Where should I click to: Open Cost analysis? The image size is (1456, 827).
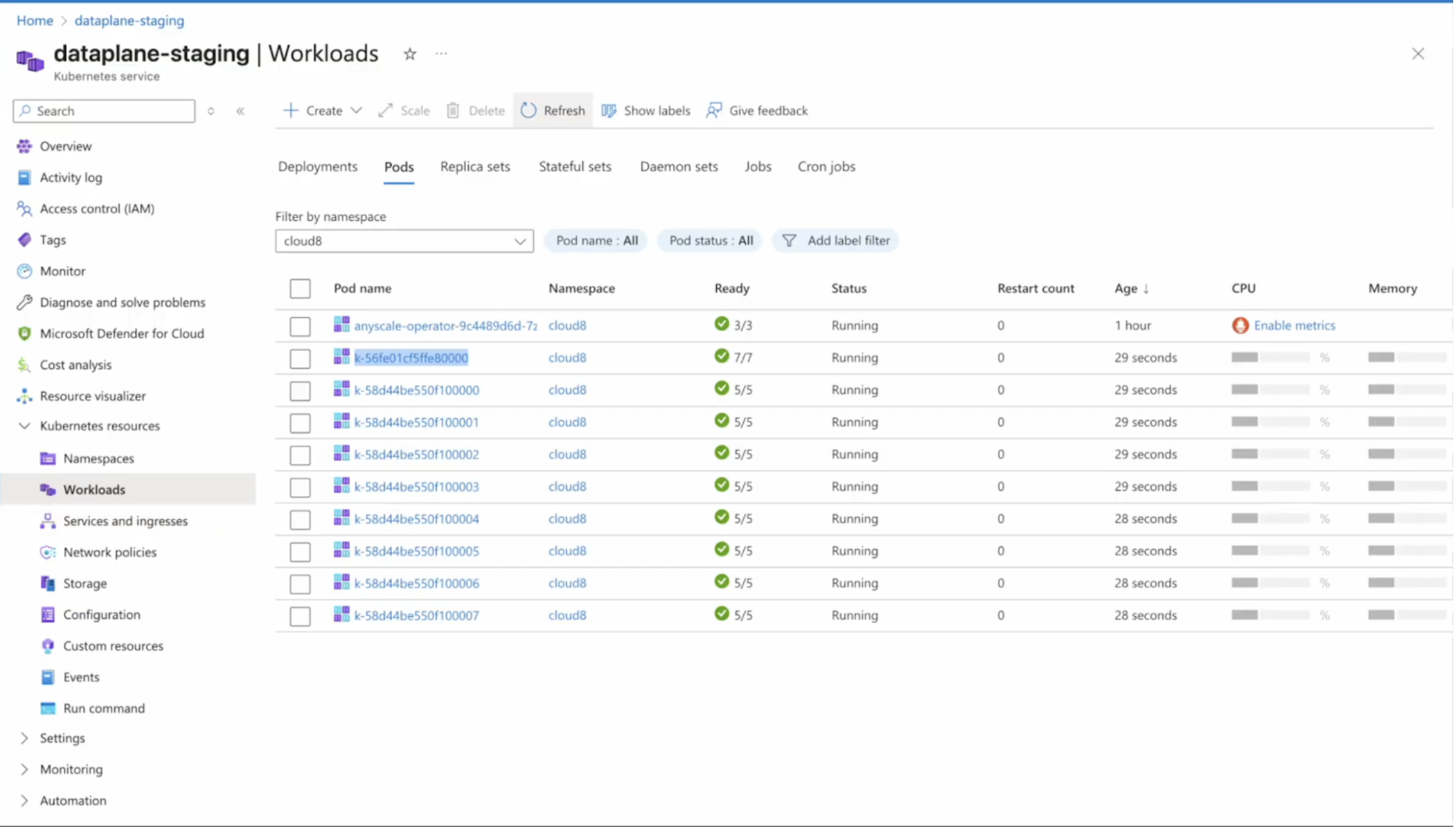click(75, 364)
